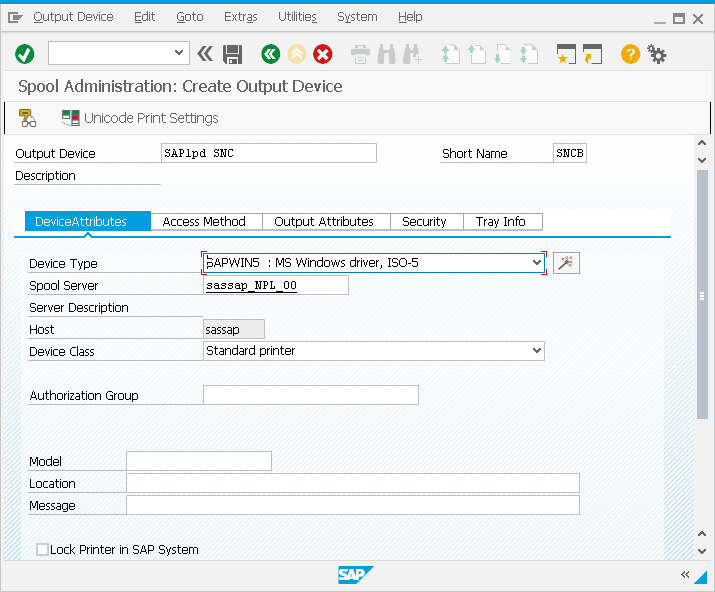This screenshot has height=592, width=715.
Task: Save using the floppy disk icon
Action: [x=233, y=54]
